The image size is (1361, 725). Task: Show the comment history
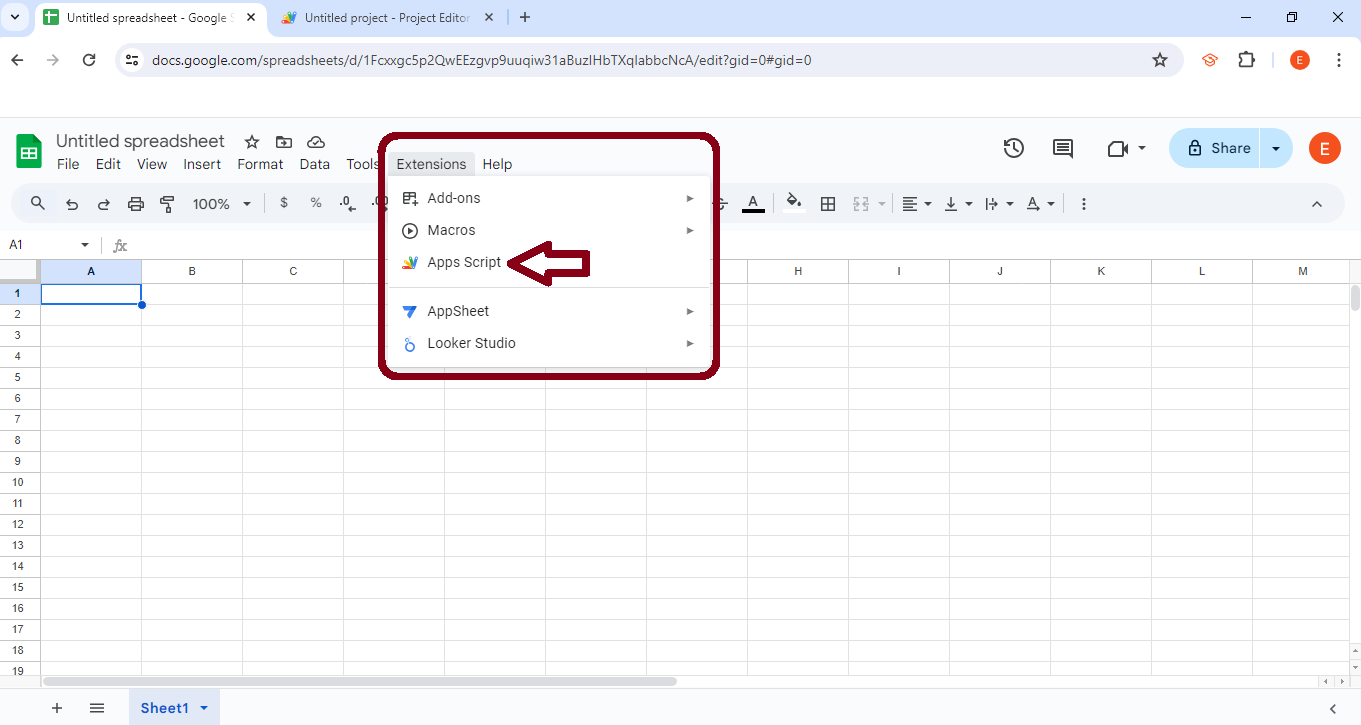1062,147
